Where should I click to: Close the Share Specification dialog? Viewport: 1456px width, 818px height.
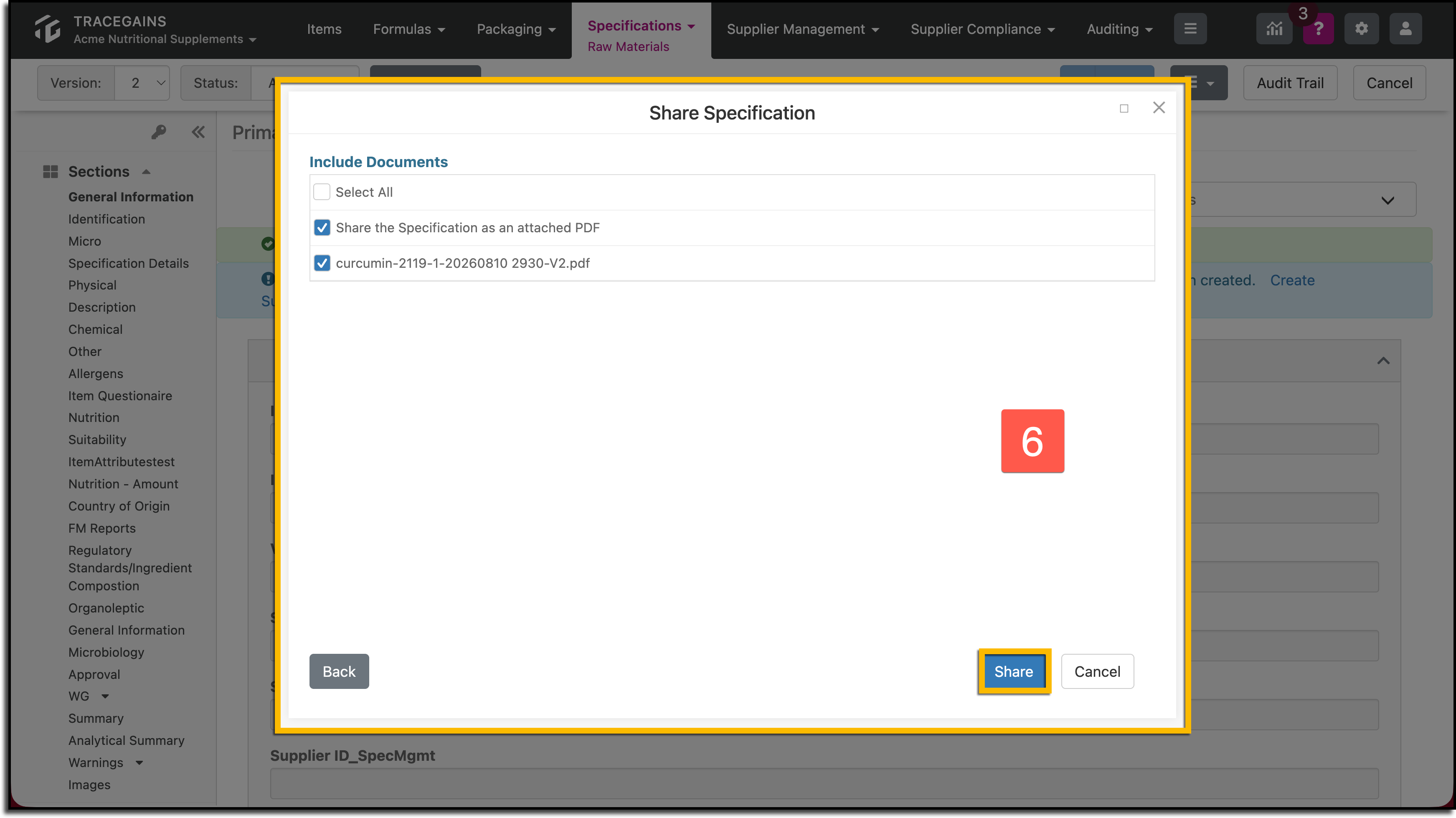point(1159,107)
